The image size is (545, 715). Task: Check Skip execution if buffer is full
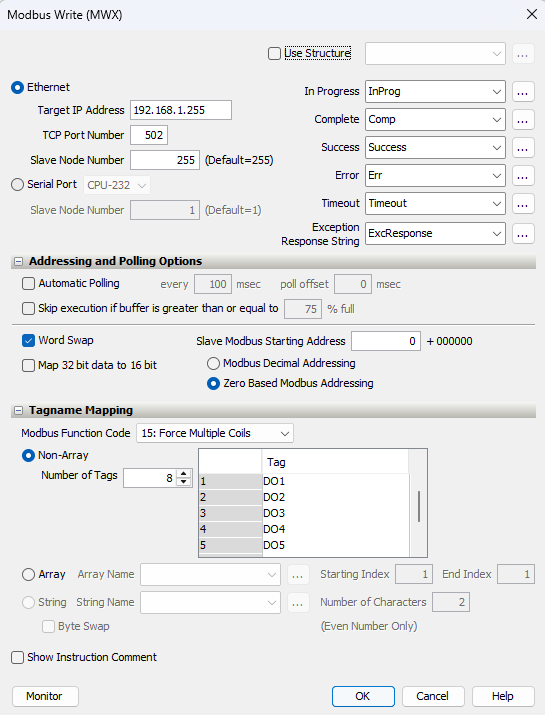tap(28, 309)
